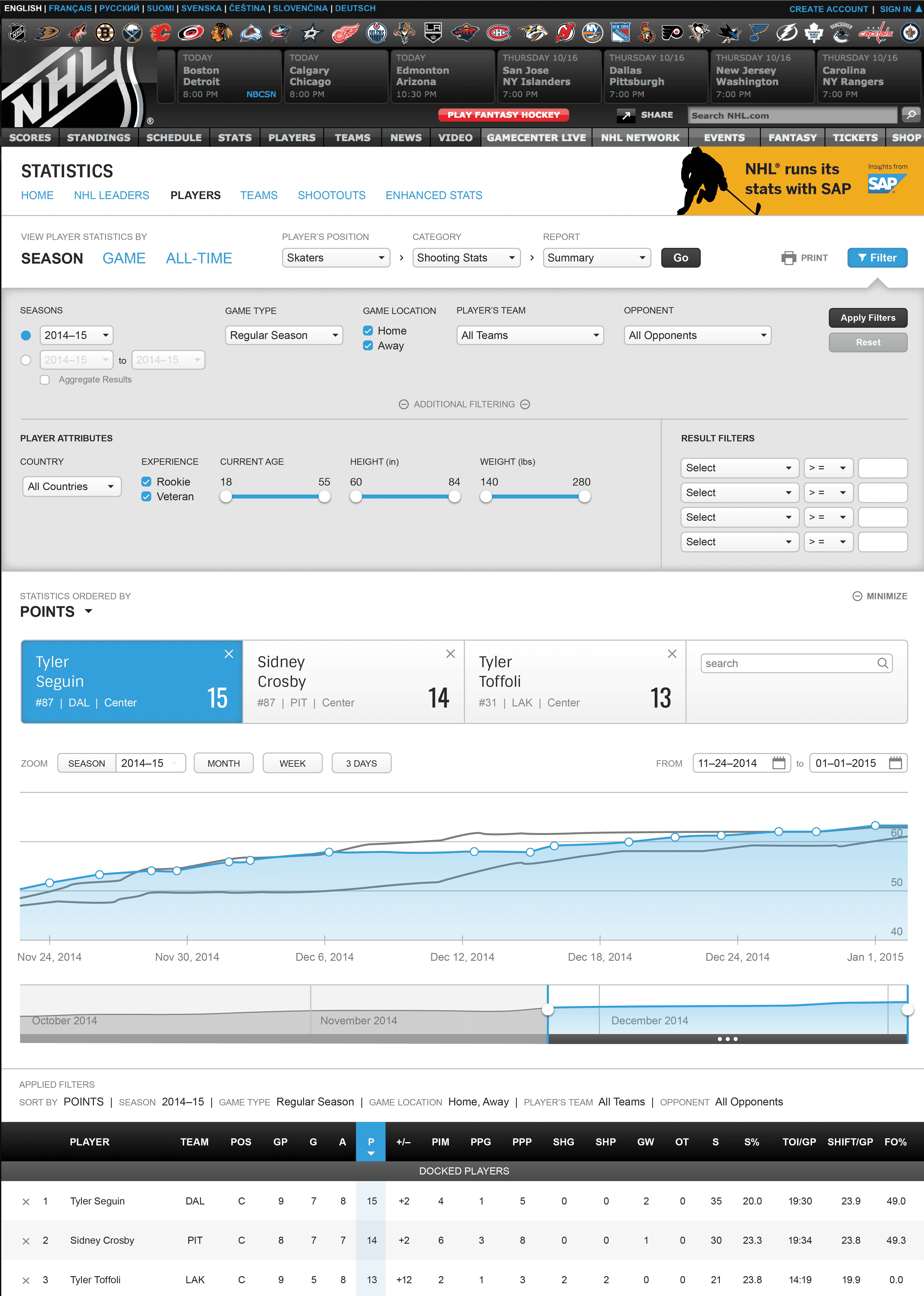
Task: Open the end date calendar icon
Action: click(x=896, y=763)
